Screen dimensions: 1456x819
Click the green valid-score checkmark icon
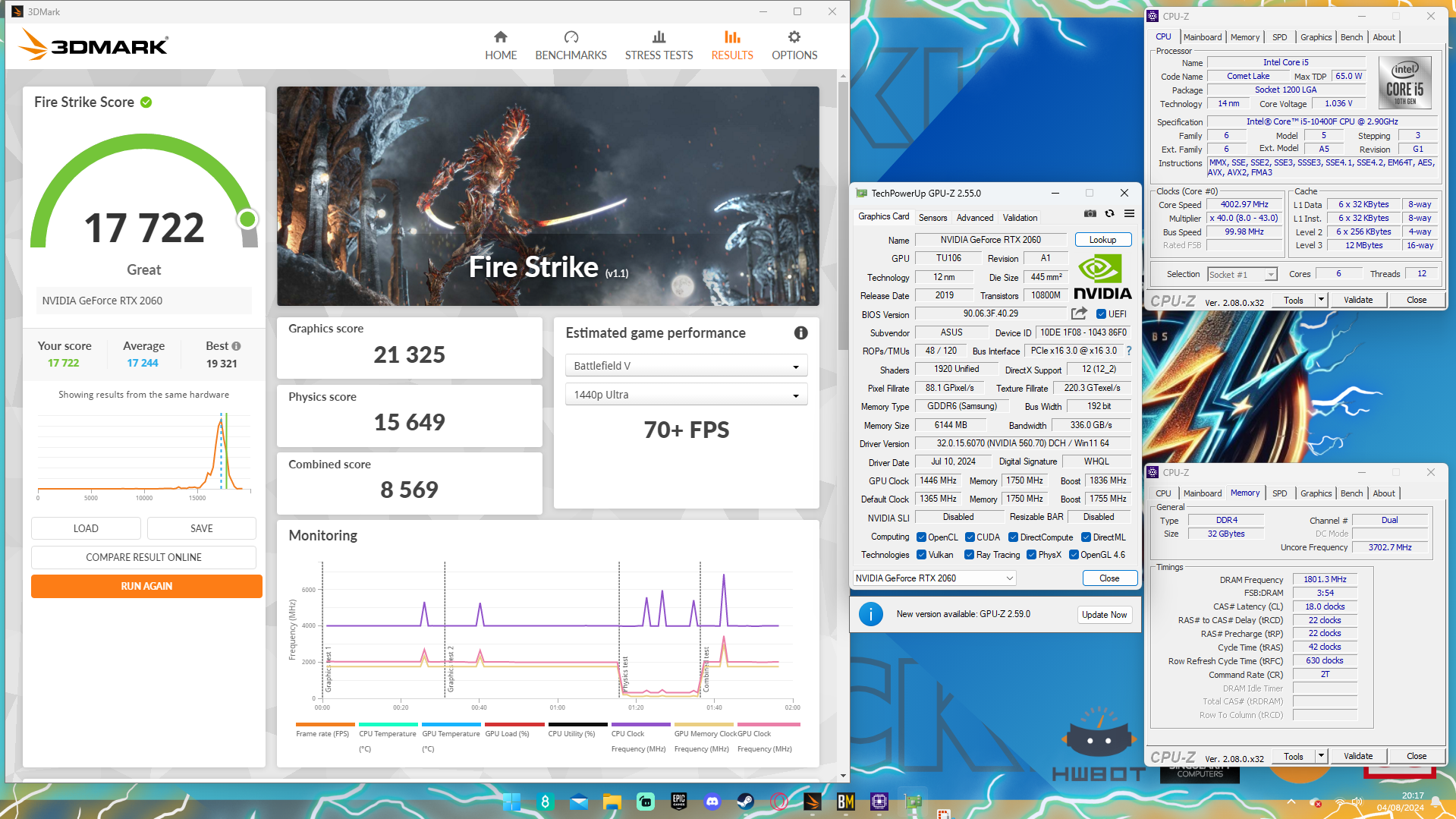[x=146, y=102]
